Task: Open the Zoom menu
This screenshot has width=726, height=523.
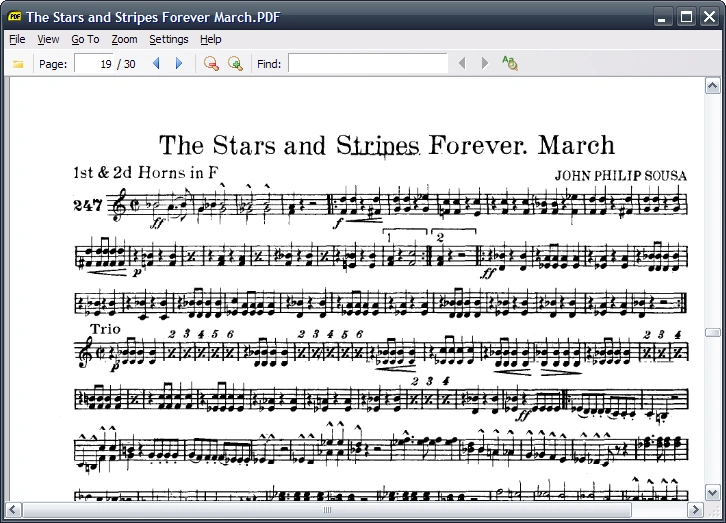Action: pyautogui.click(x=124, y=39)
